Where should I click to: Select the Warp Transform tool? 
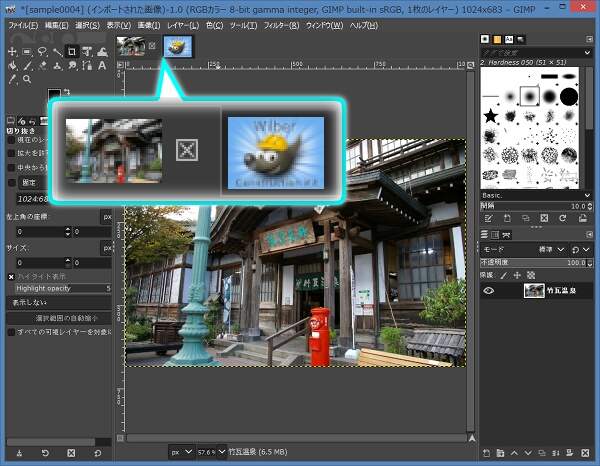click(102, 51)
